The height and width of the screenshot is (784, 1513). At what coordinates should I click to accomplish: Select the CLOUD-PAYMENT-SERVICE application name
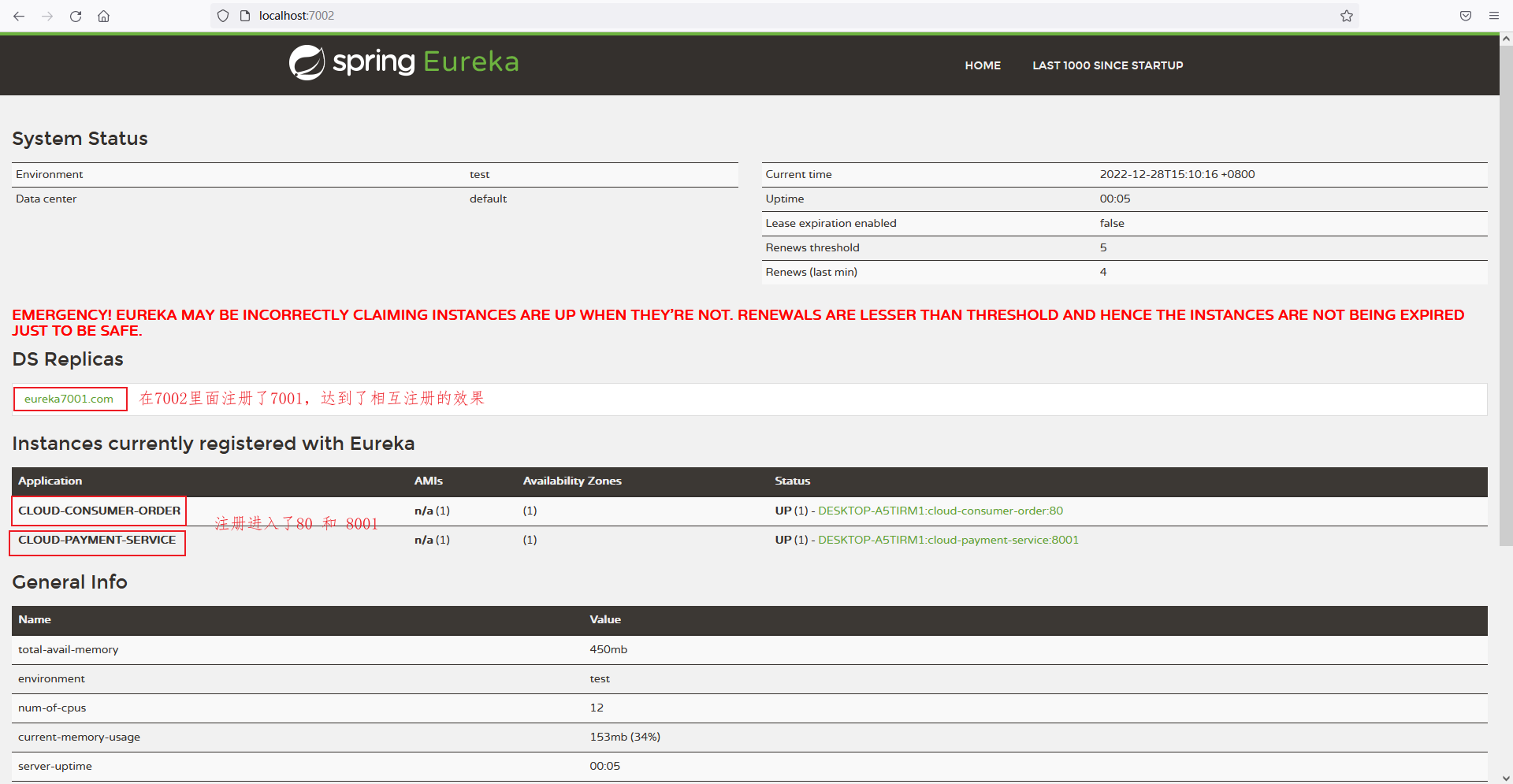tap(97, 540)
